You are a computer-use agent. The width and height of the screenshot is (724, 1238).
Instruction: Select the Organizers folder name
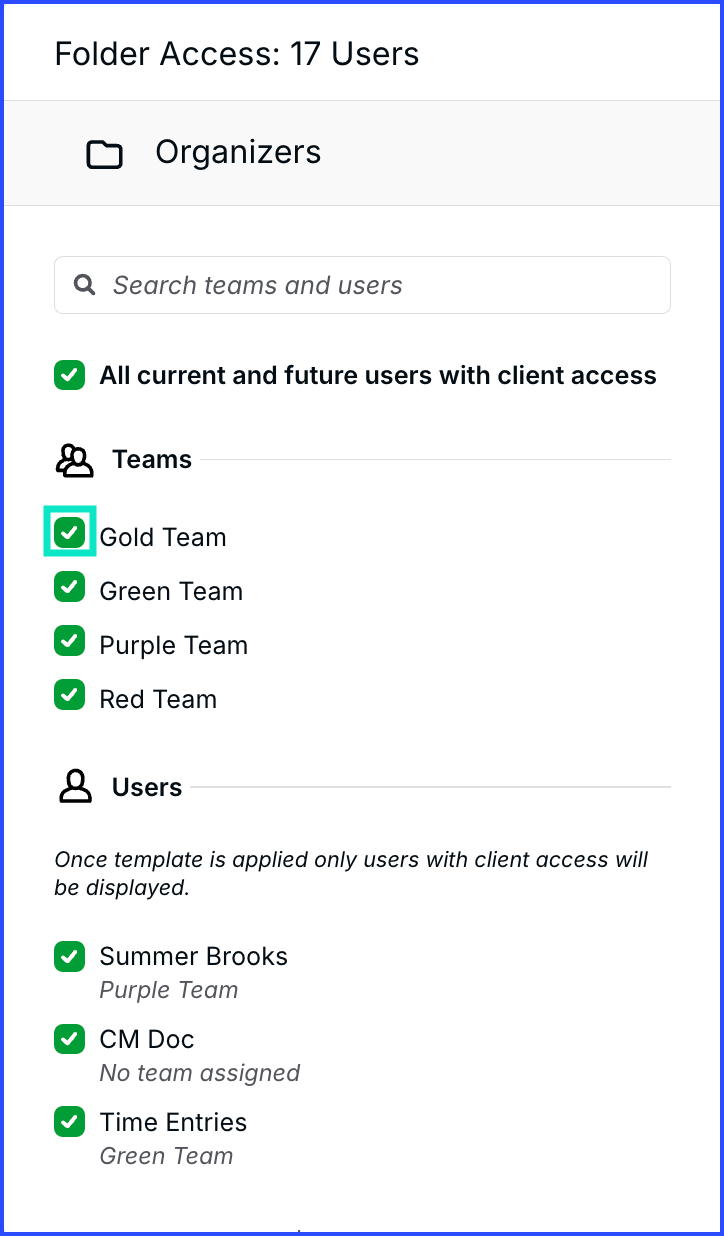point(238,152)
